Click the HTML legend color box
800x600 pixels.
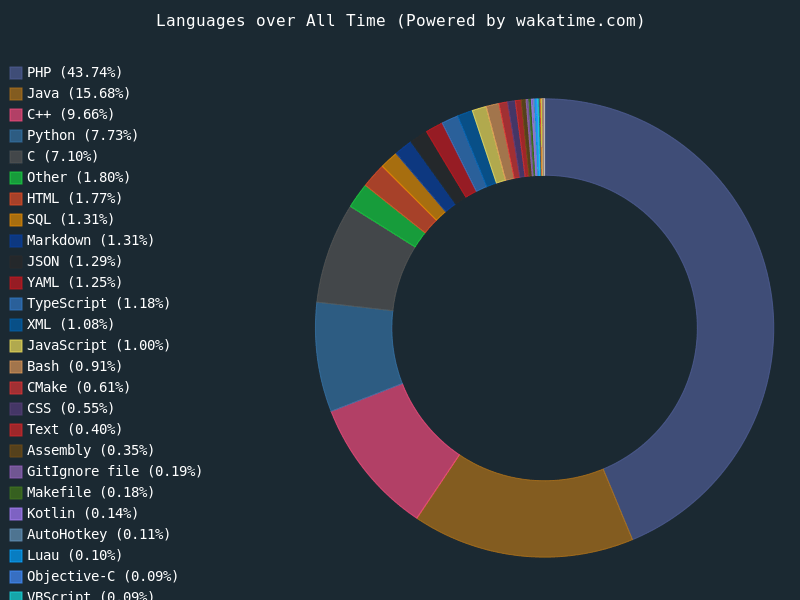[x=16, y=199]
